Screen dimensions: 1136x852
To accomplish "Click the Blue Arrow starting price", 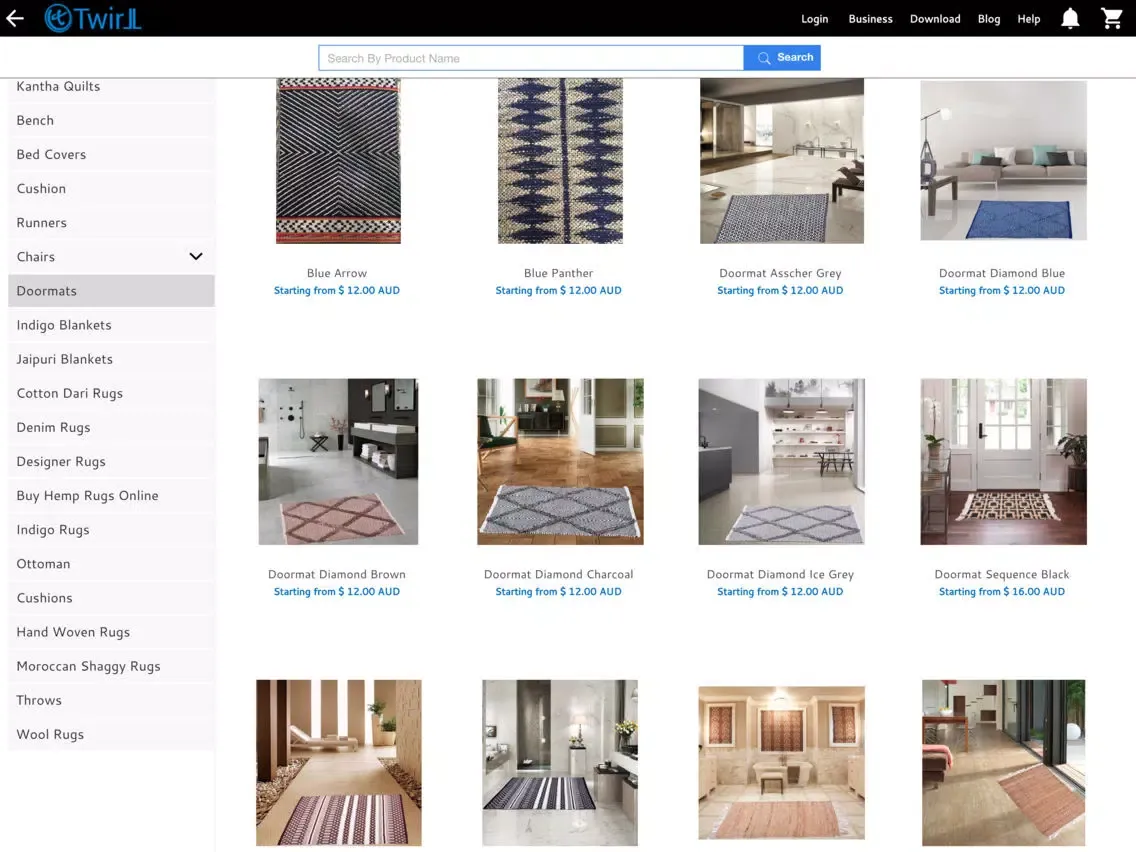I will coord(337,291).
